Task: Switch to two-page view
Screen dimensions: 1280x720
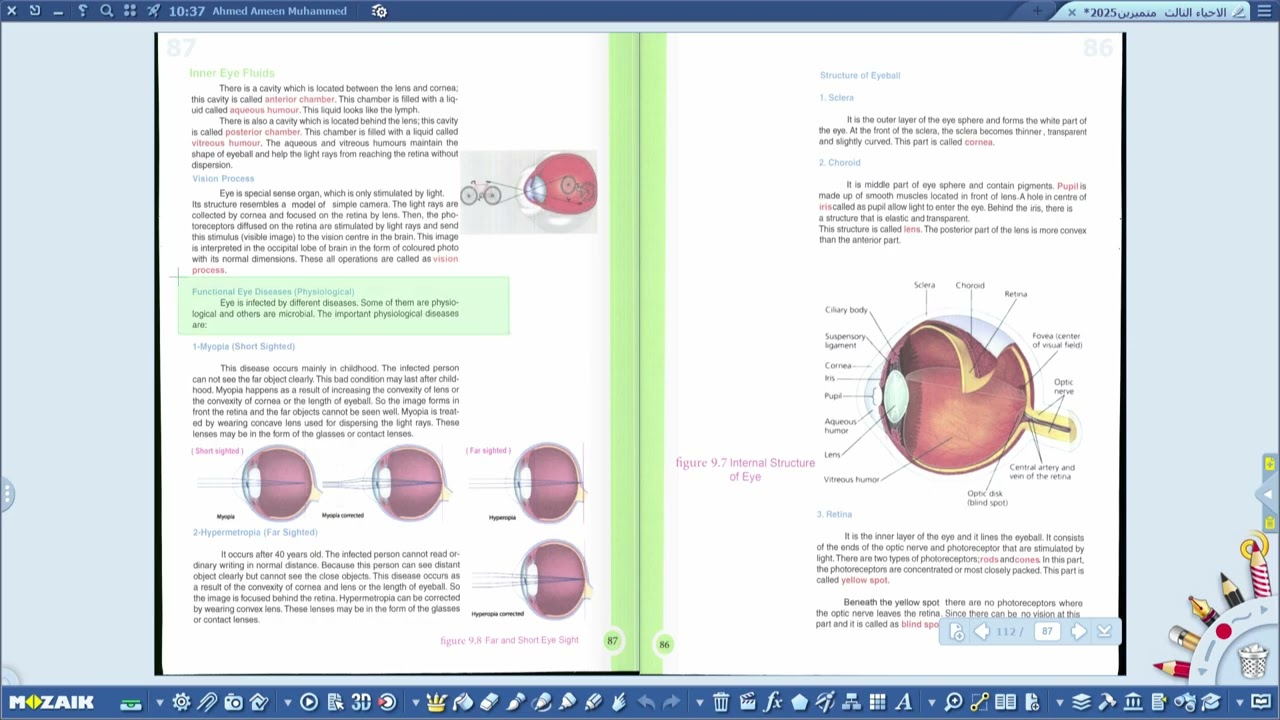Action: pyautogui.click(x=1005, y=702)
